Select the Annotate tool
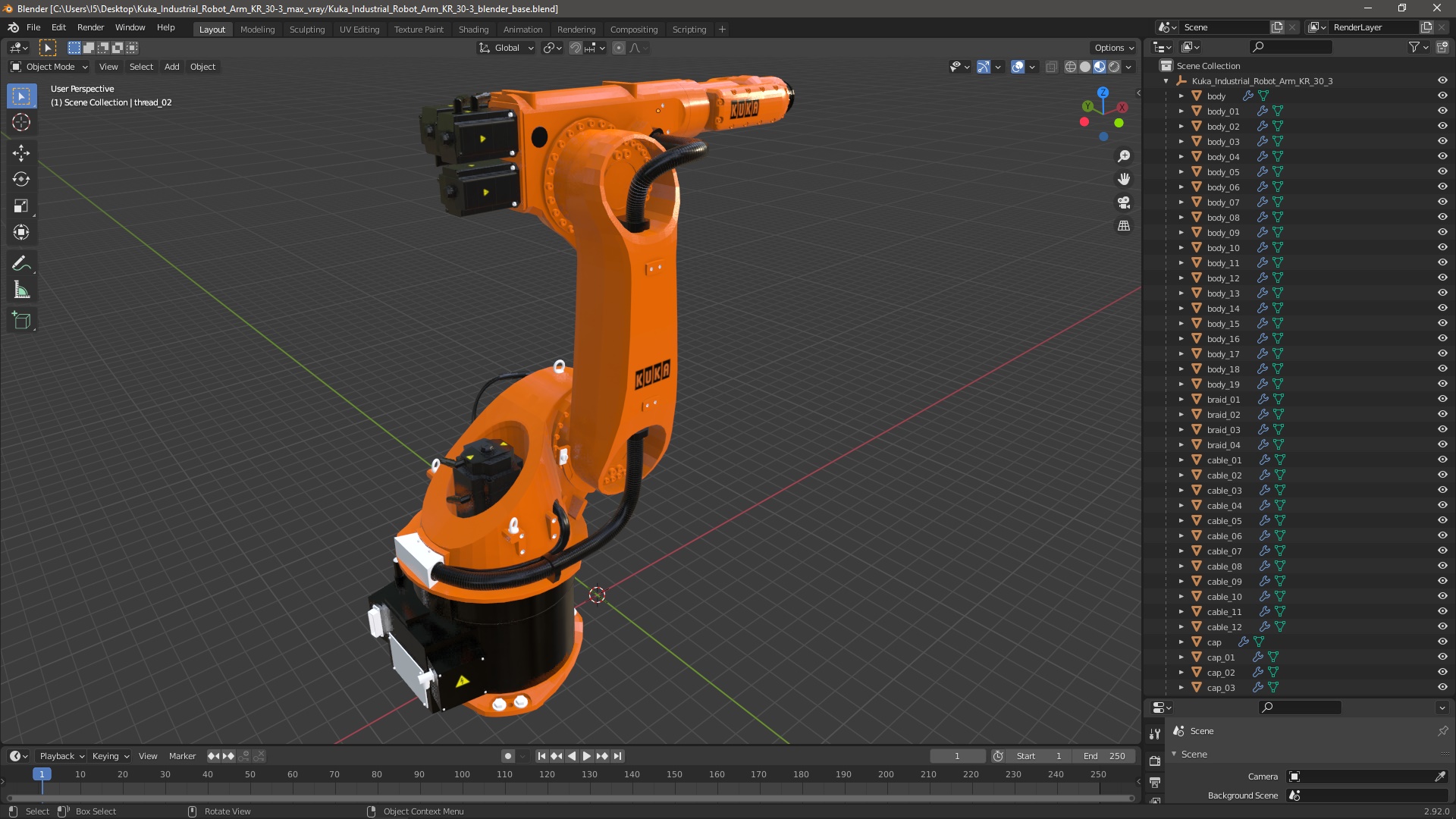The image size is (1456, 819). pos(21,264)
